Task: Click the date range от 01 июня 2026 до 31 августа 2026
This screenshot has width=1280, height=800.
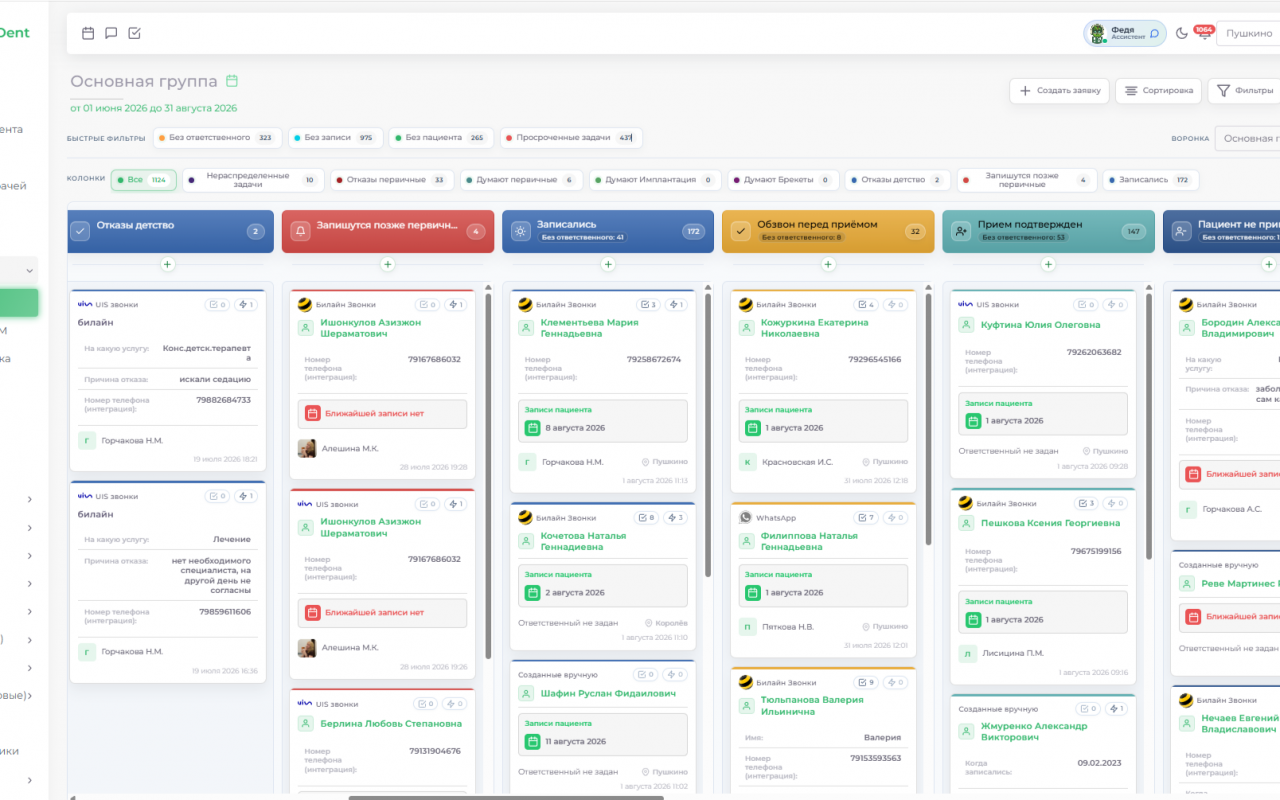Action: pos(153,108)
